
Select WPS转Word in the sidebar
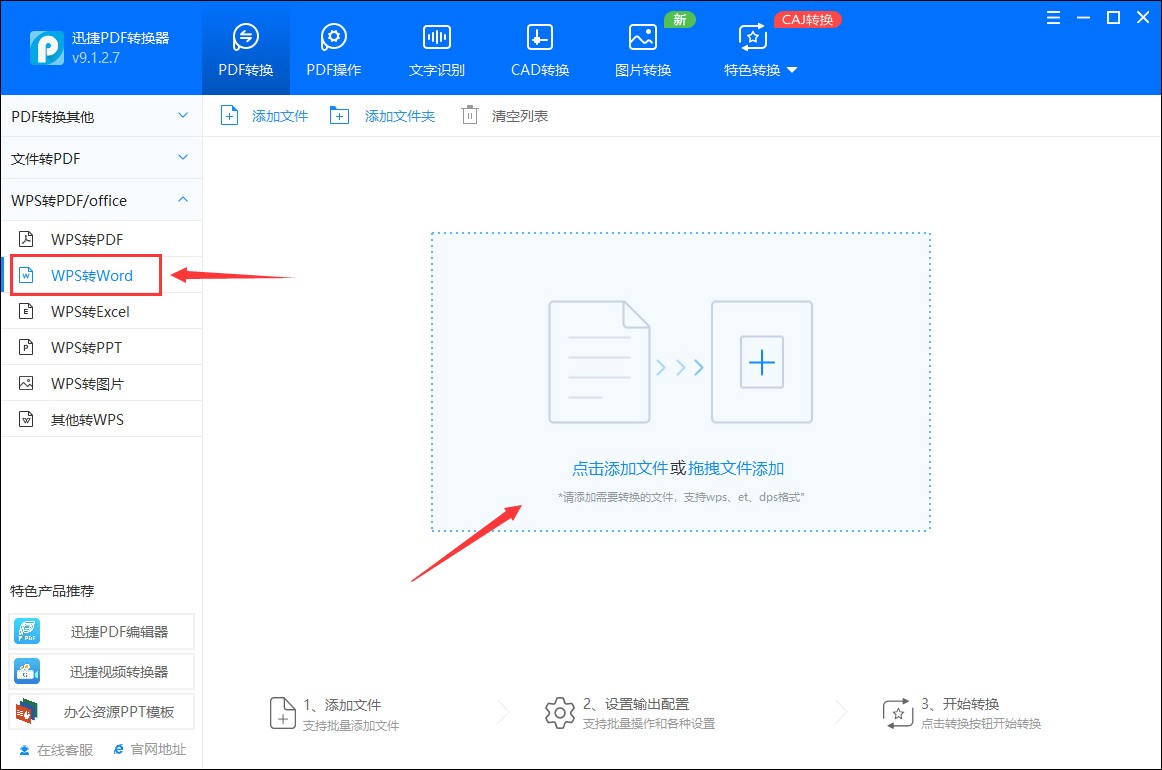point(102,275)
